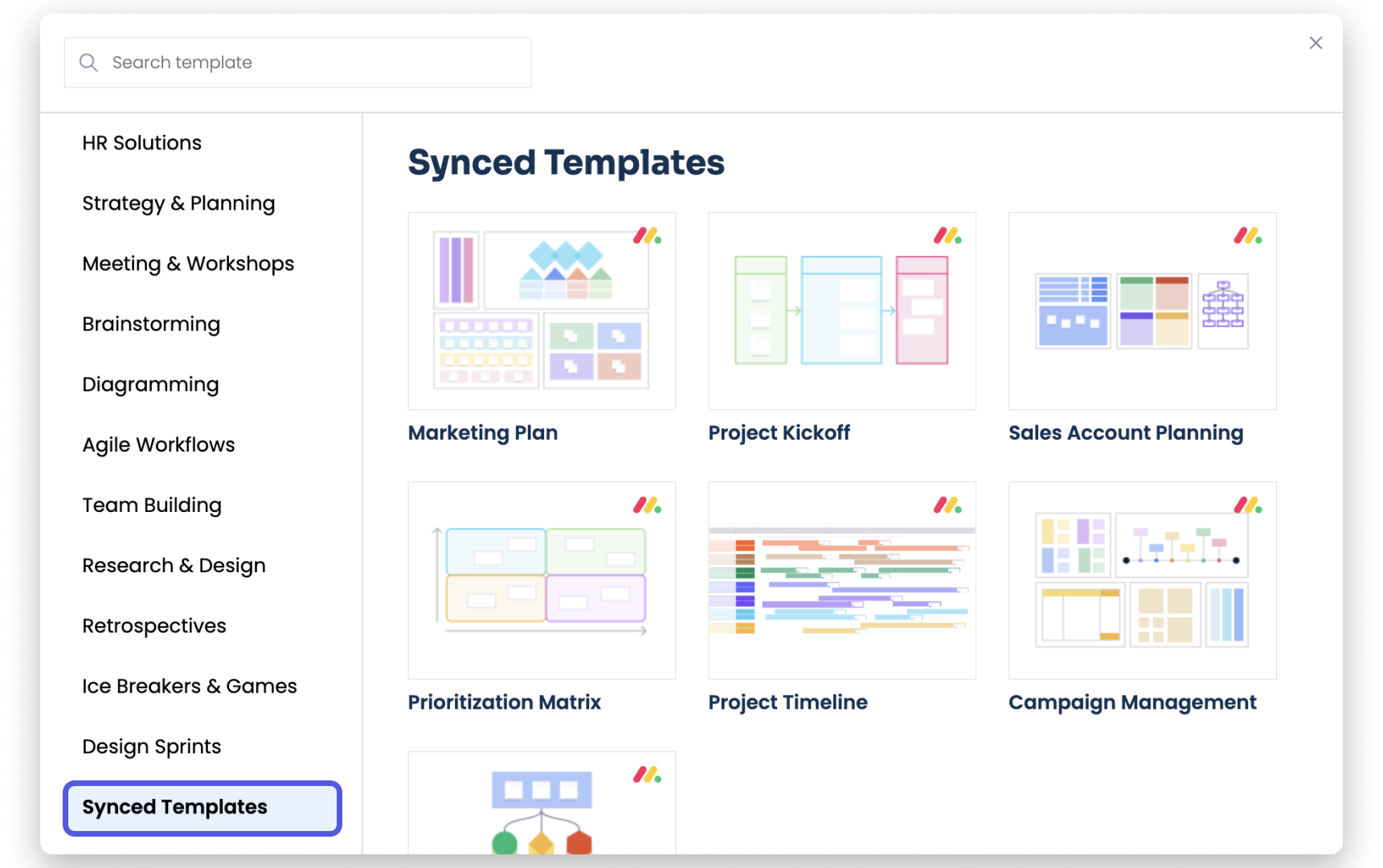Open the Campaign Management thumbnail
The width and height of the screenshot is (1383, 868).
(x=1143, y=580)
